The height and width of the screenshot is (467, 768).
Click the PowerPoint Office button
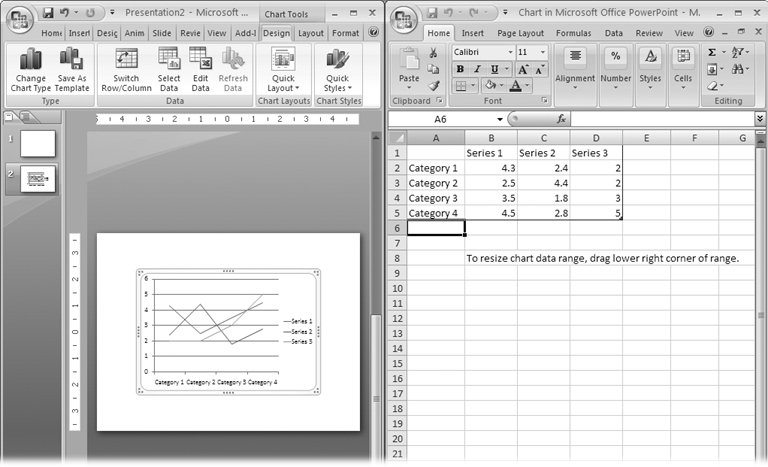pos(19,20)
